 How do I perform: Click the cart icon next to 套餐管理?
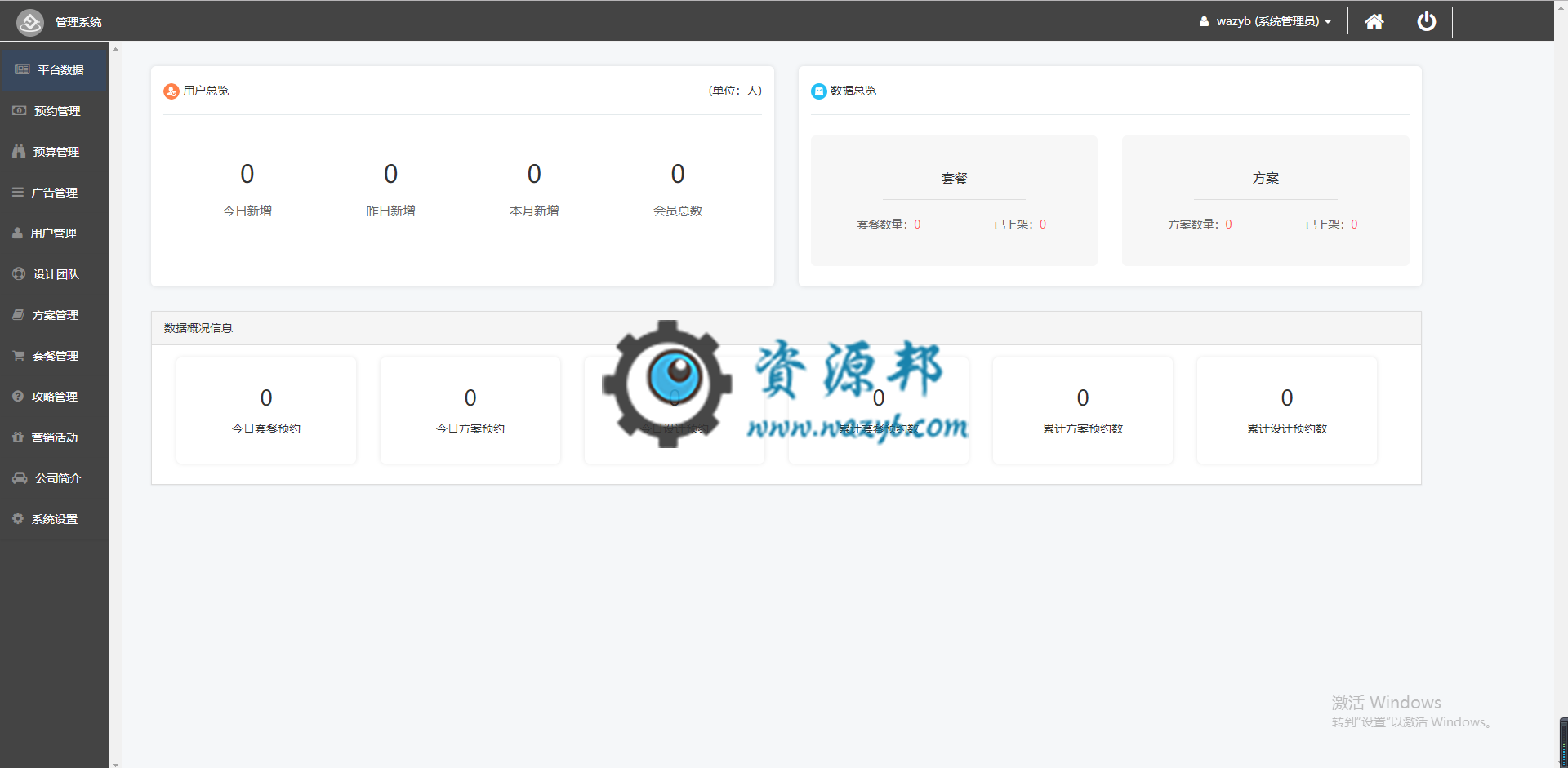pyautogui.click(x=18, y=355)
